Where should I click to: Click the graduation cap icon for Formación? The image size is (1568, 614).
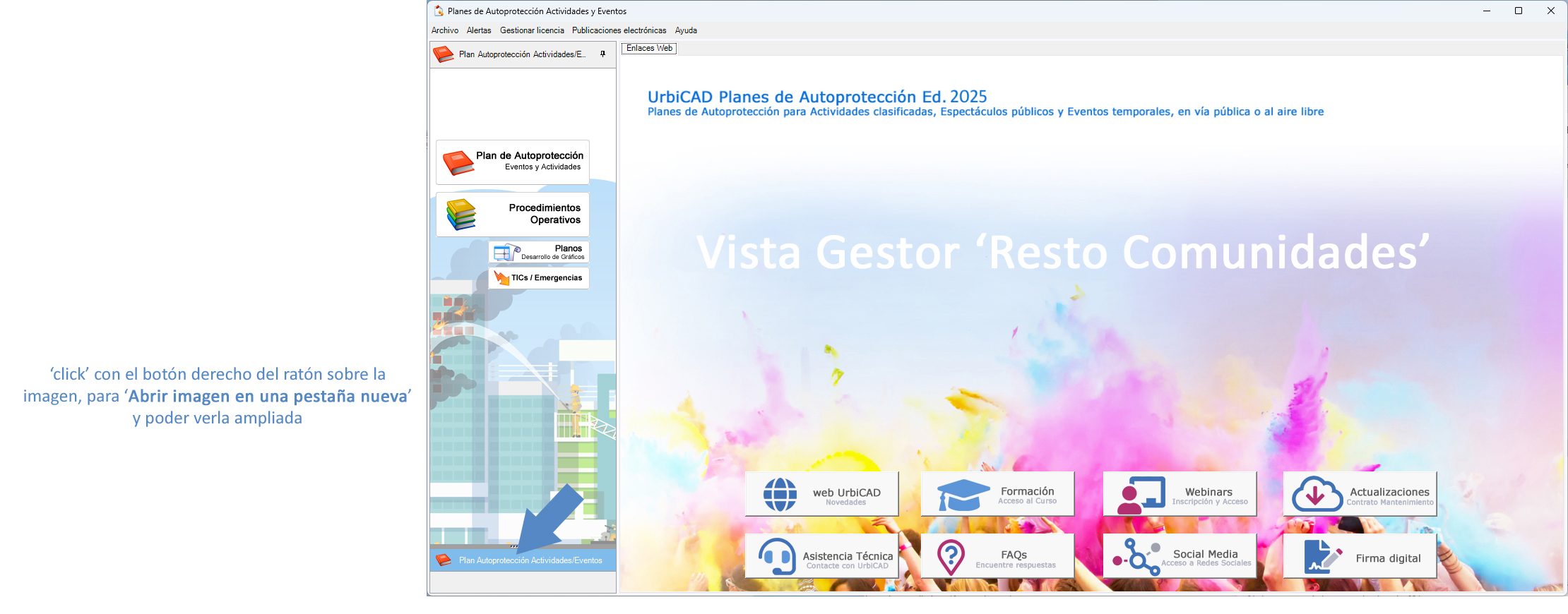[x=963, y=495]
